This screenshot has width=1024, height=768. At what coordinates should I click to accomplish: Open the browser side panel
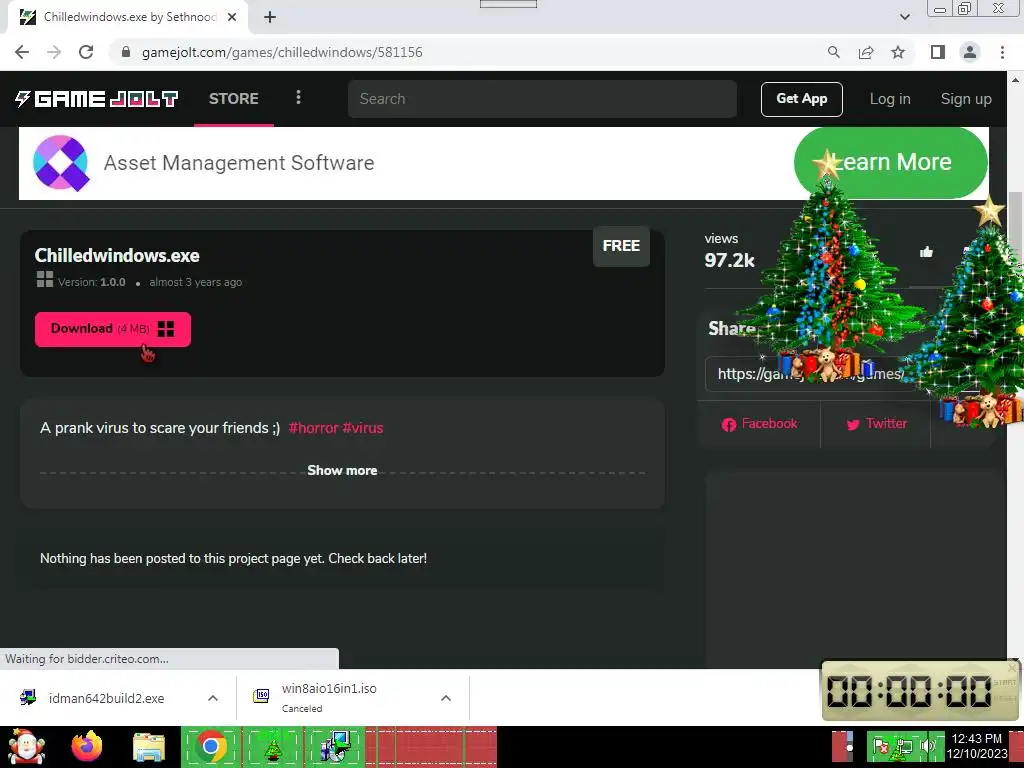tap(937, 52)
